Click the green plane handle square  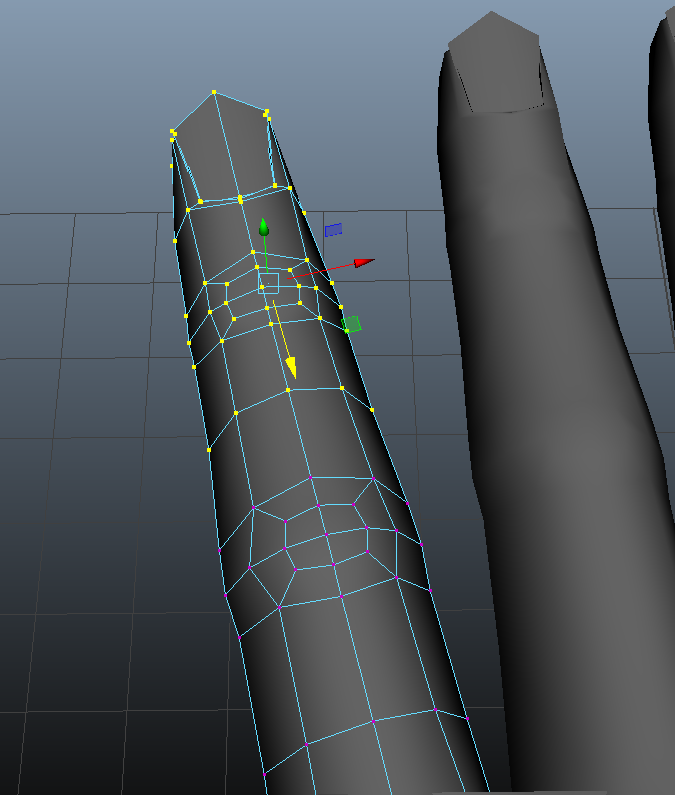(x=352, y=324)
